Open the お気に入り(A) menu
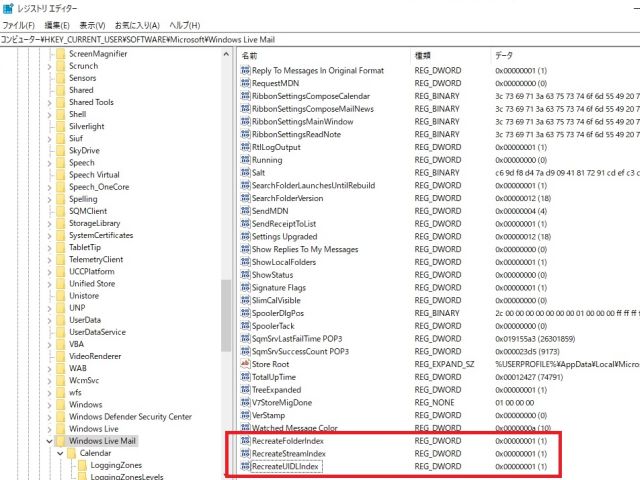The height and width of the screenshot is (480, 640). [x=137, y=25]
